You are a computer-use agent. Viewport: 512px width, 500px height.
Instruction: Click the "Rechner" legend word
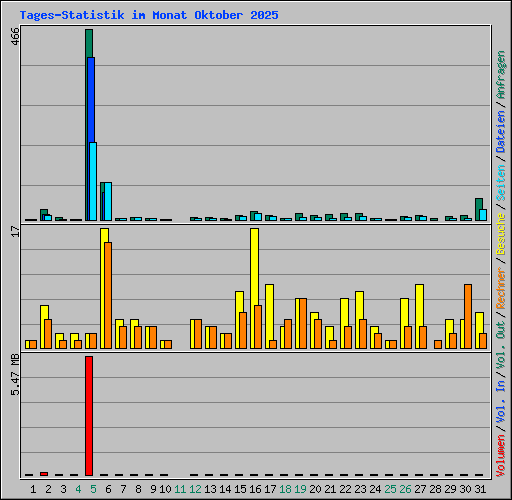pyautogui.click(x=501, y=288)
